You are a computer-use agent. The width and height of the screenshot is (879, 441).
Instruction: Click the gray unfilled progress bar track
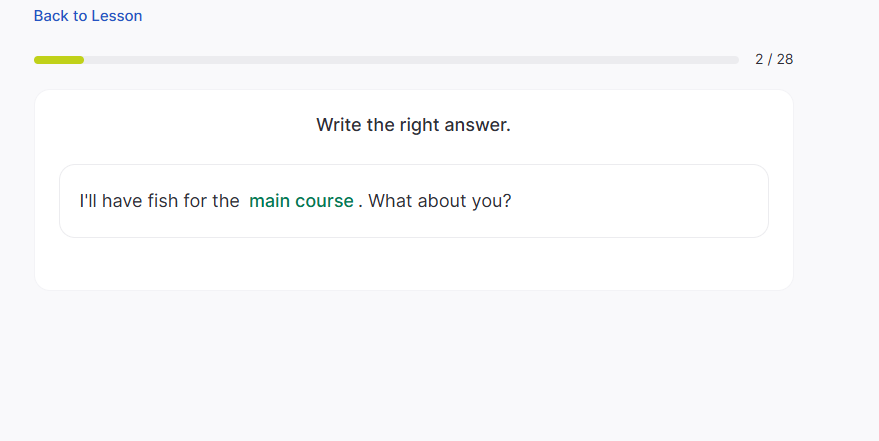pyautogui.click(x=410, y=60)
